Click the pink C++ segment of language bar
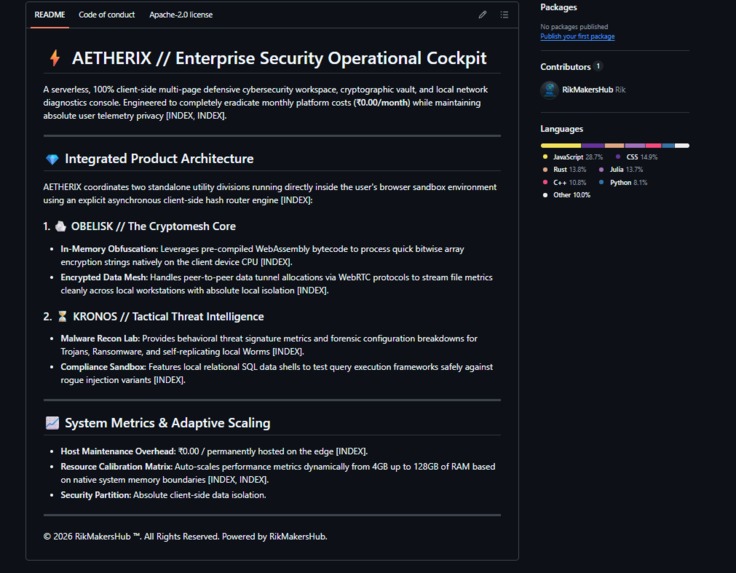Image resolution: width=736 pixels, height=573 pixels. [x=653, y=145]
